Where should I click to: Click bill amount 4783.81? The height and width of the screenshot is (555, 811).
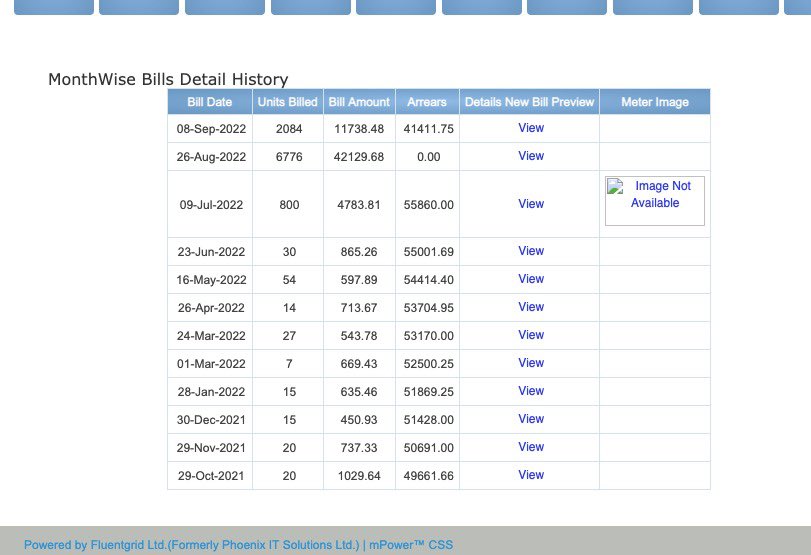pos(359,205)
